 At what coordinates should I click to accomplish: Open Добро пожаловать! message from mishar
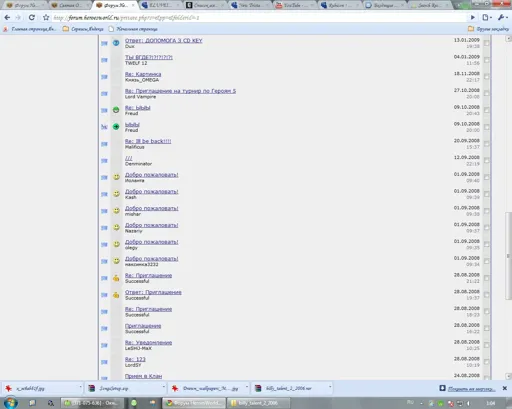(x=152, y=208)
